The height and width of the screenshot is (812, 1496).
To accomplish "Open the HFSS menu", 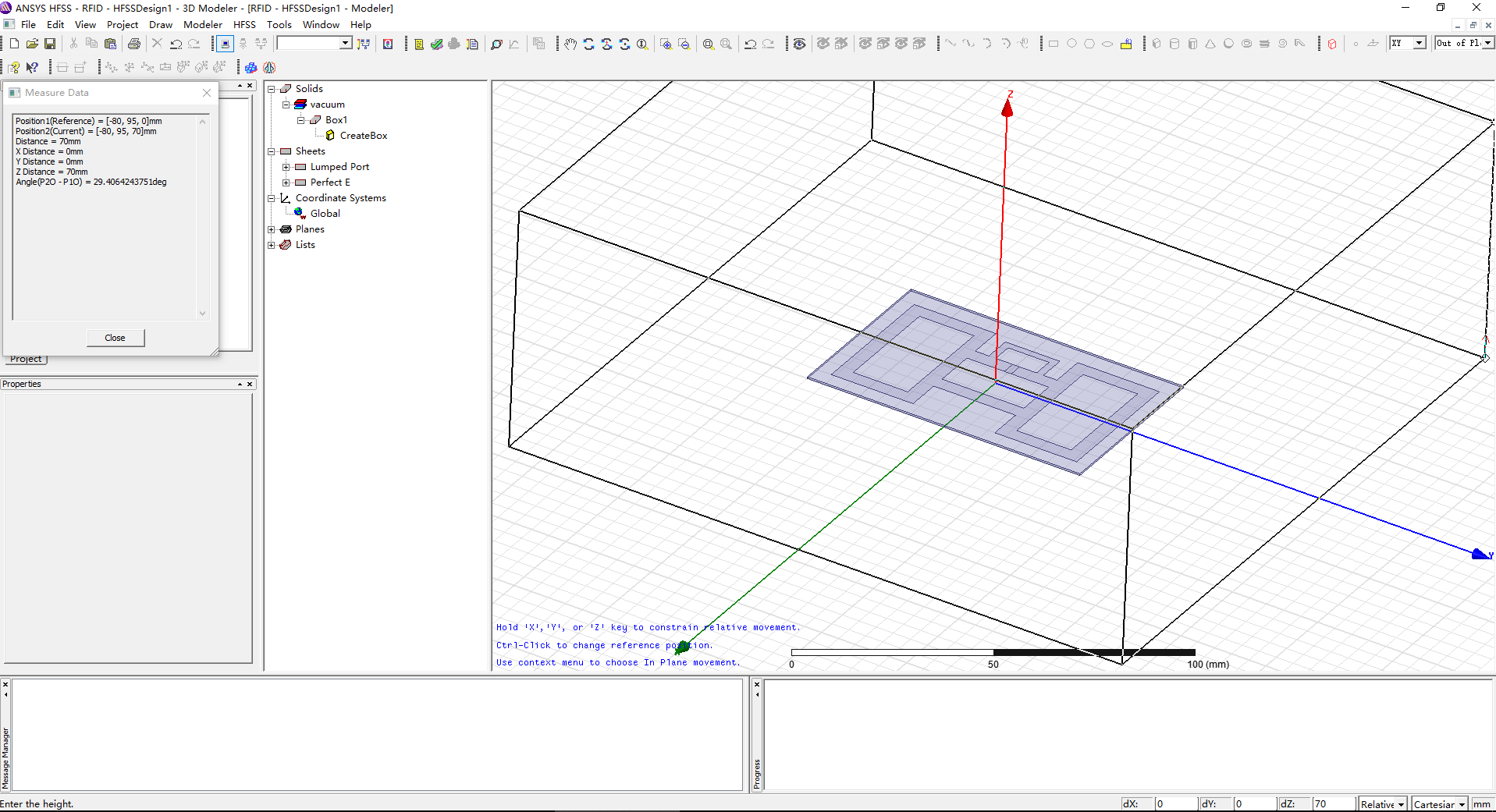I will (244, 25).
